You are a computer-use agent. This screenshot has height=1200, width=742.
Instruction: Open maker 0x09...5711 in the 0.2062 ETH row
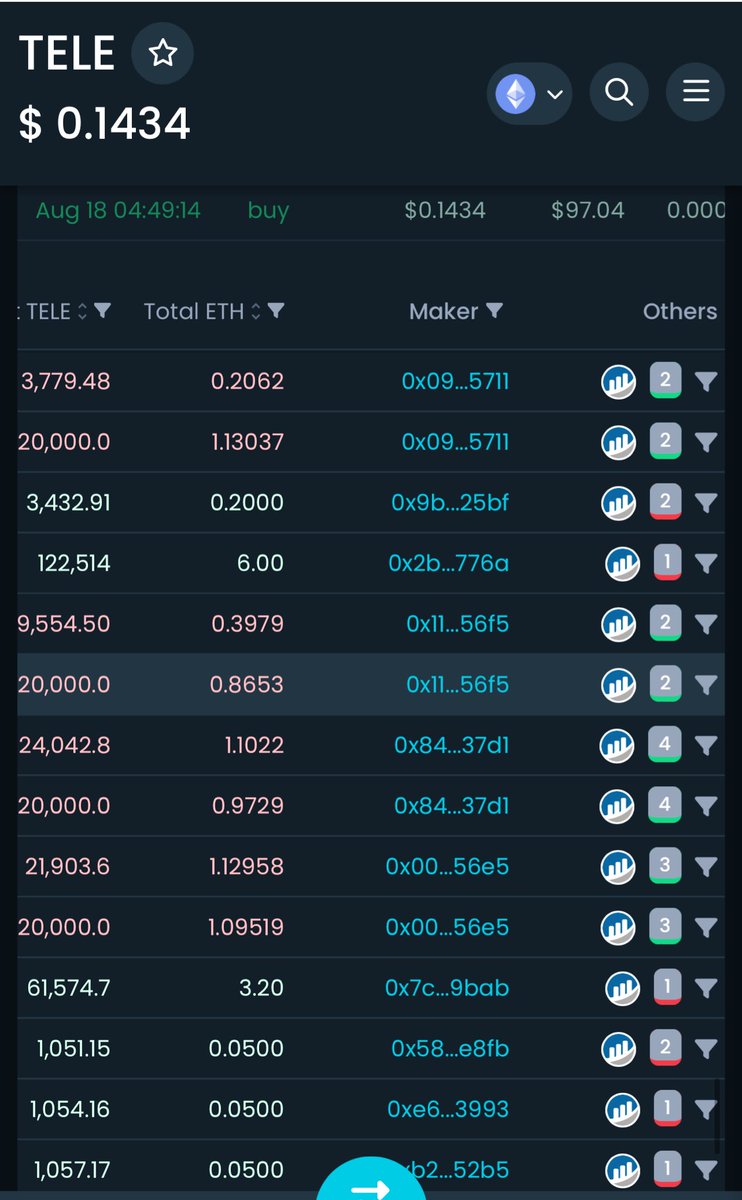455,381
